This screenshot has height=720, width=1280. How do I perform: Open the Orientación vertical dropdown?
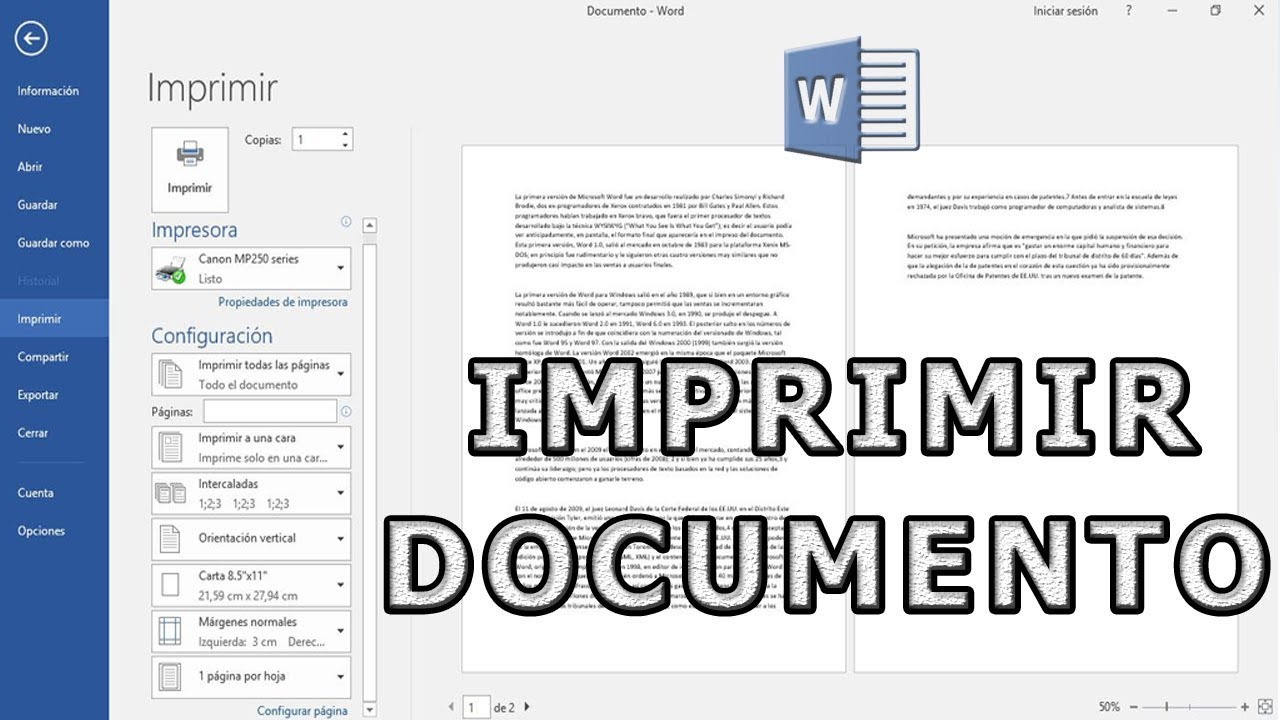(251, 539)
